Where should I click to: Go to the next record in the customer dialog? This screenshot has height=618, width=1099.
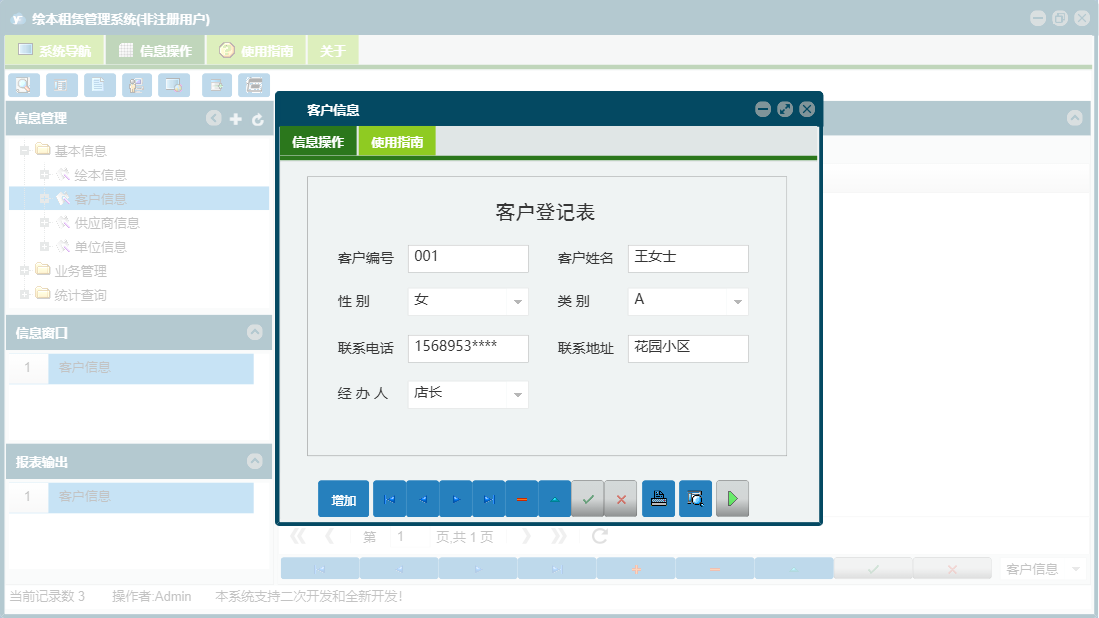(455, 498)
